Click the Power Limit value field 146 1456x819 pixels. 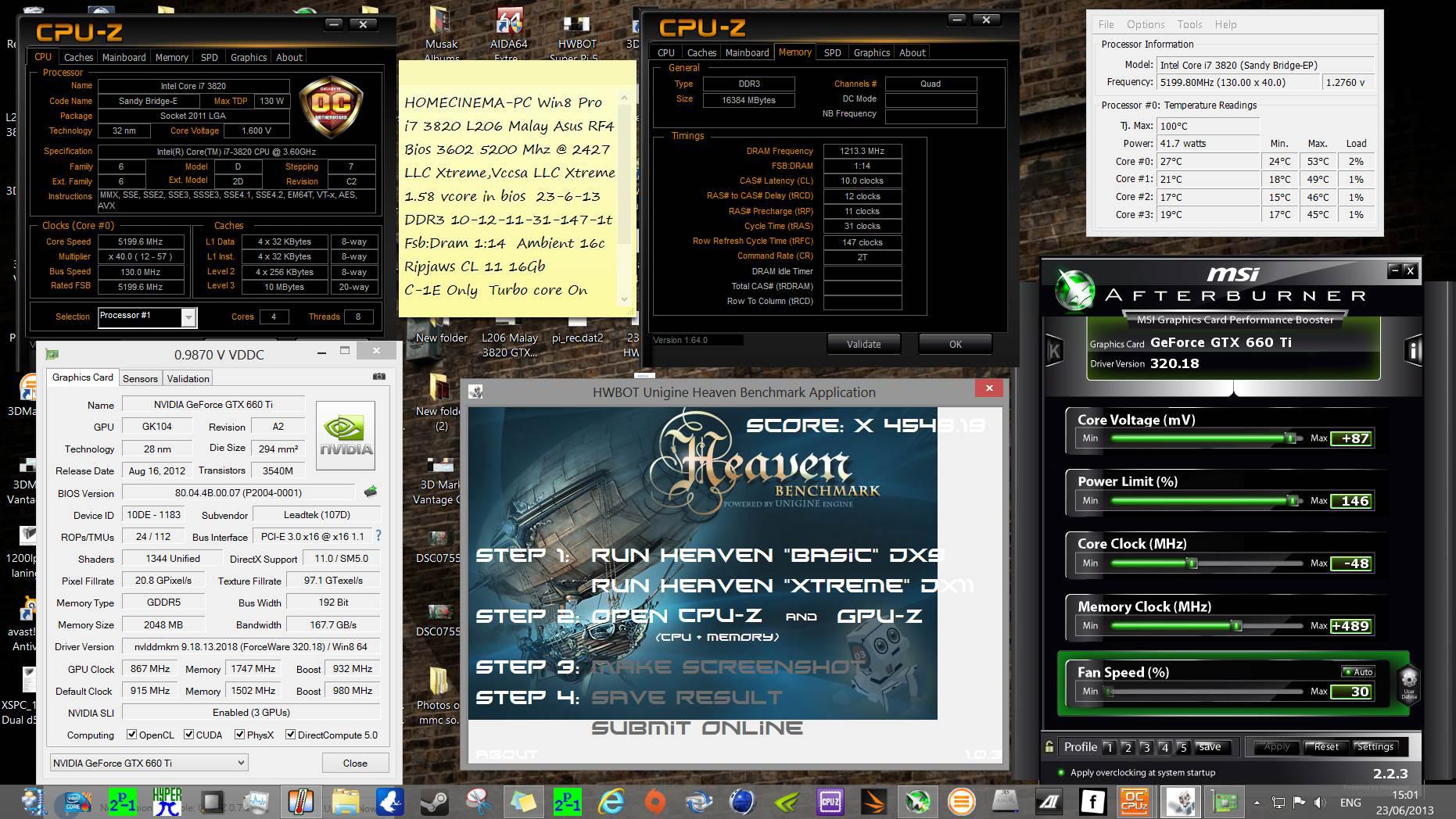1352,501
